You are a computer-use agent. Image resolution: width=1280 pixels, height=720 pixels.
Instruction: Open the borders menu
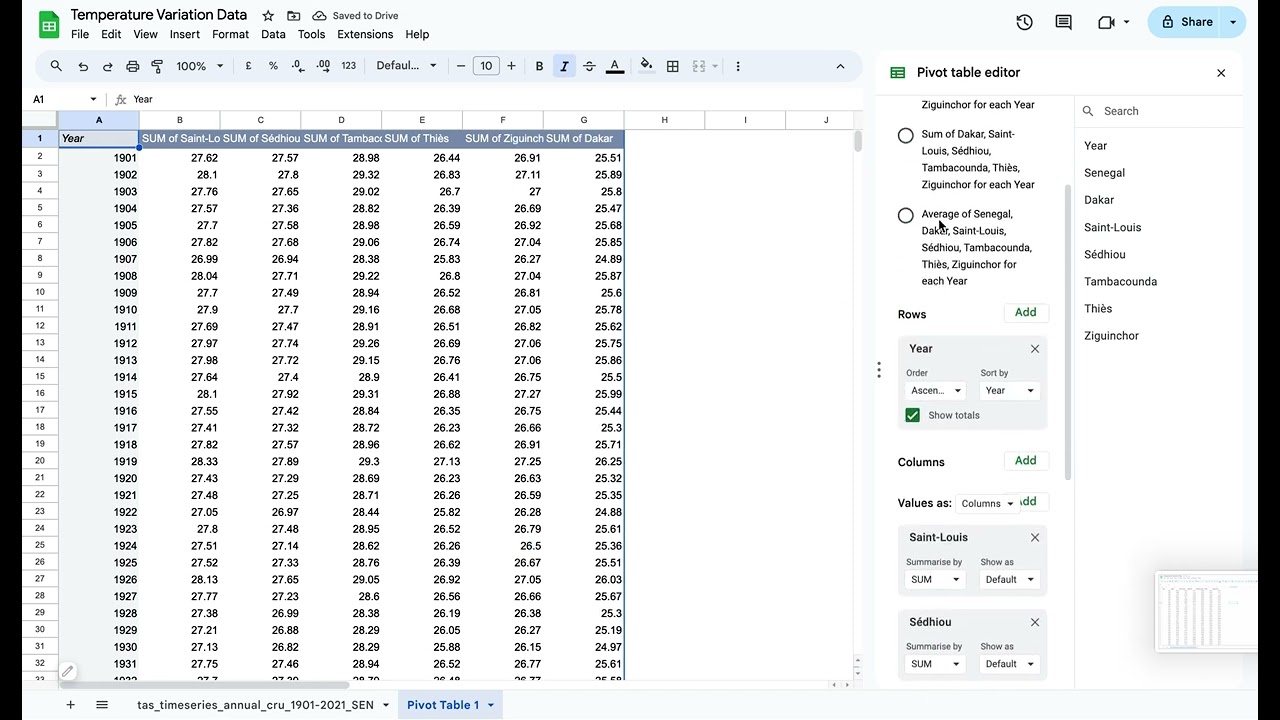point(673,66)
